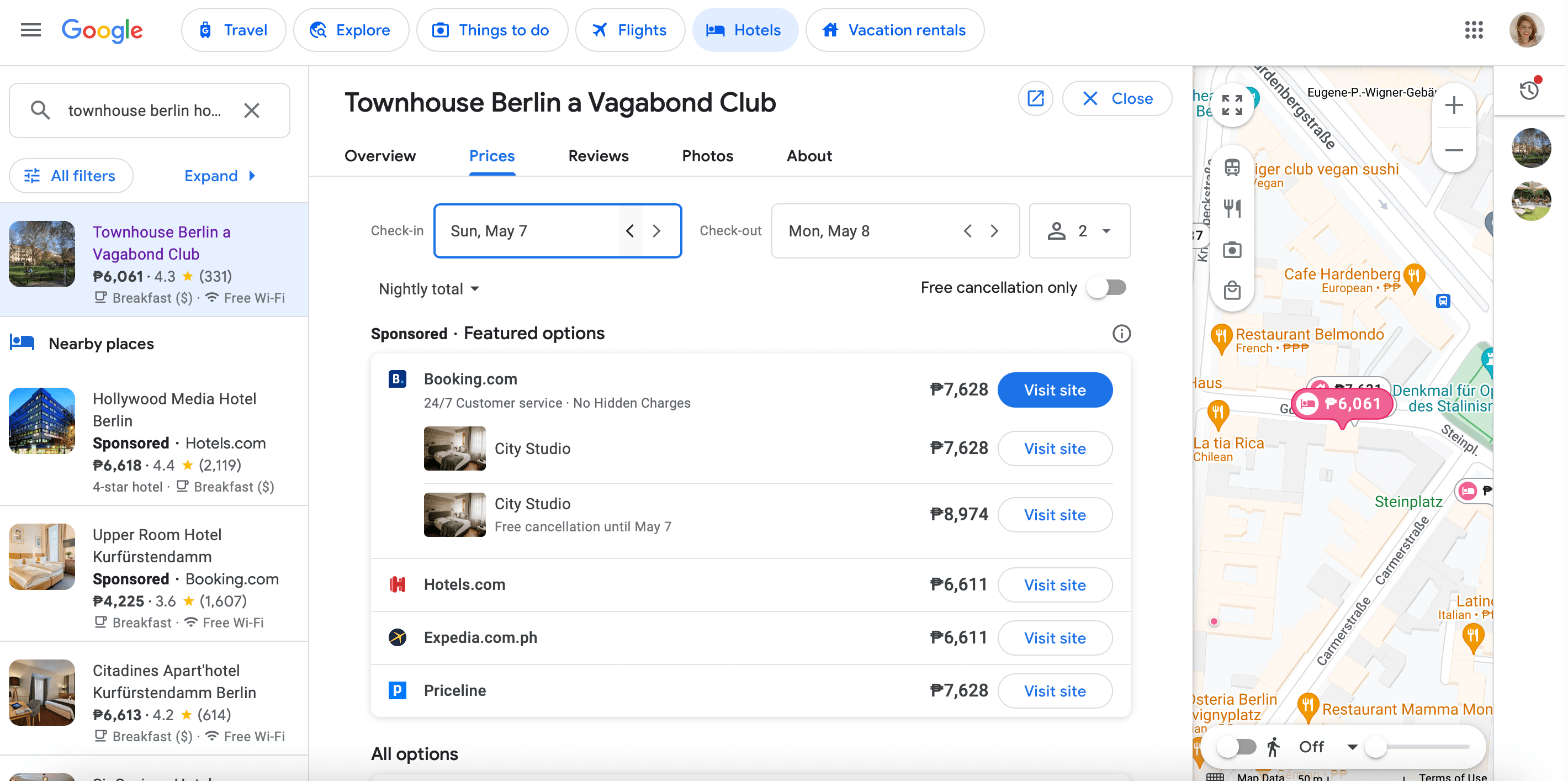
Task: Click the search magnifier icon
Action: tap(40, 110)
